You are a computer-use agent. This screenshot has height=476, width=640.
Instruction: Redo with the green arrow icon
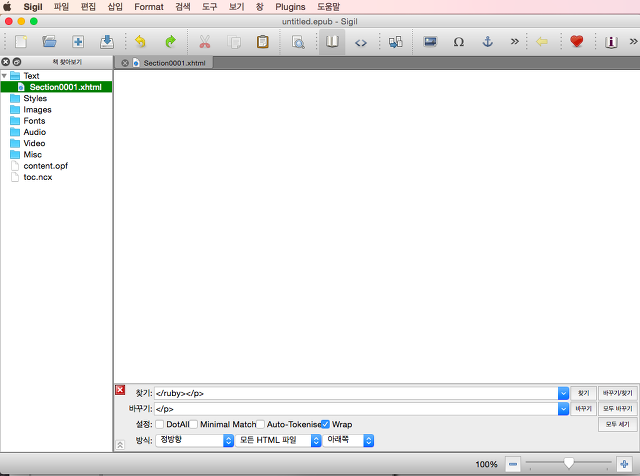(170, 42)
